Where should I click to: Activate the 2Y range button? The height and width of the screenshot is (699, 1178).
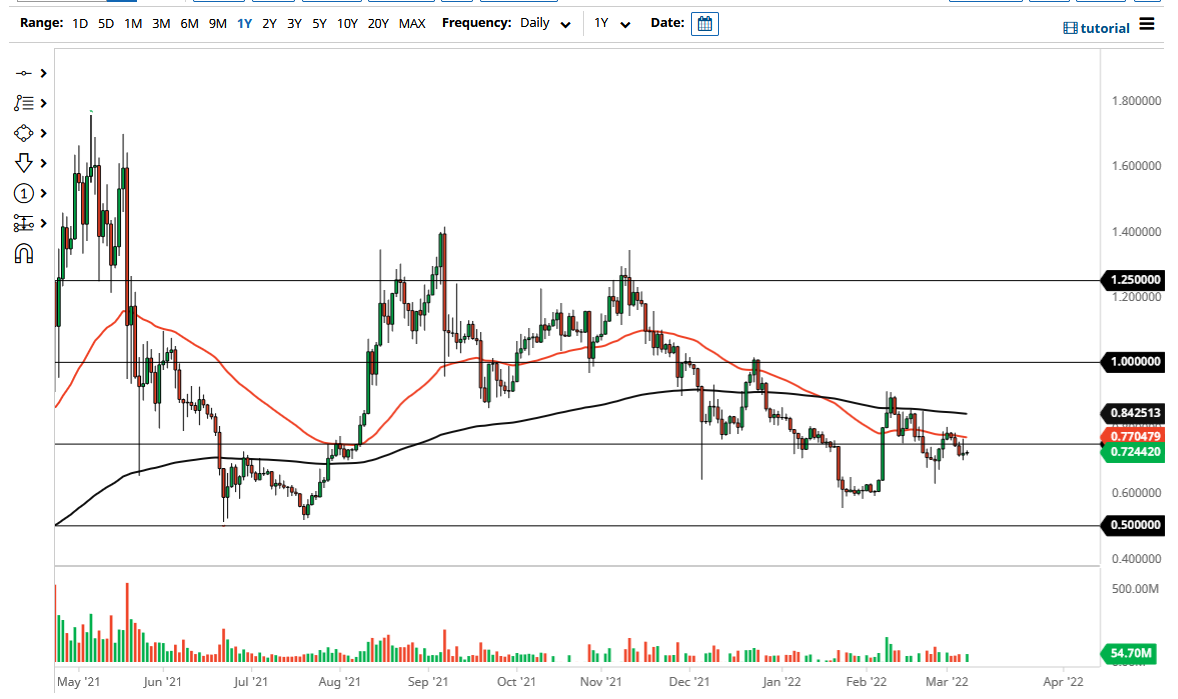click(x=268, y=23)
